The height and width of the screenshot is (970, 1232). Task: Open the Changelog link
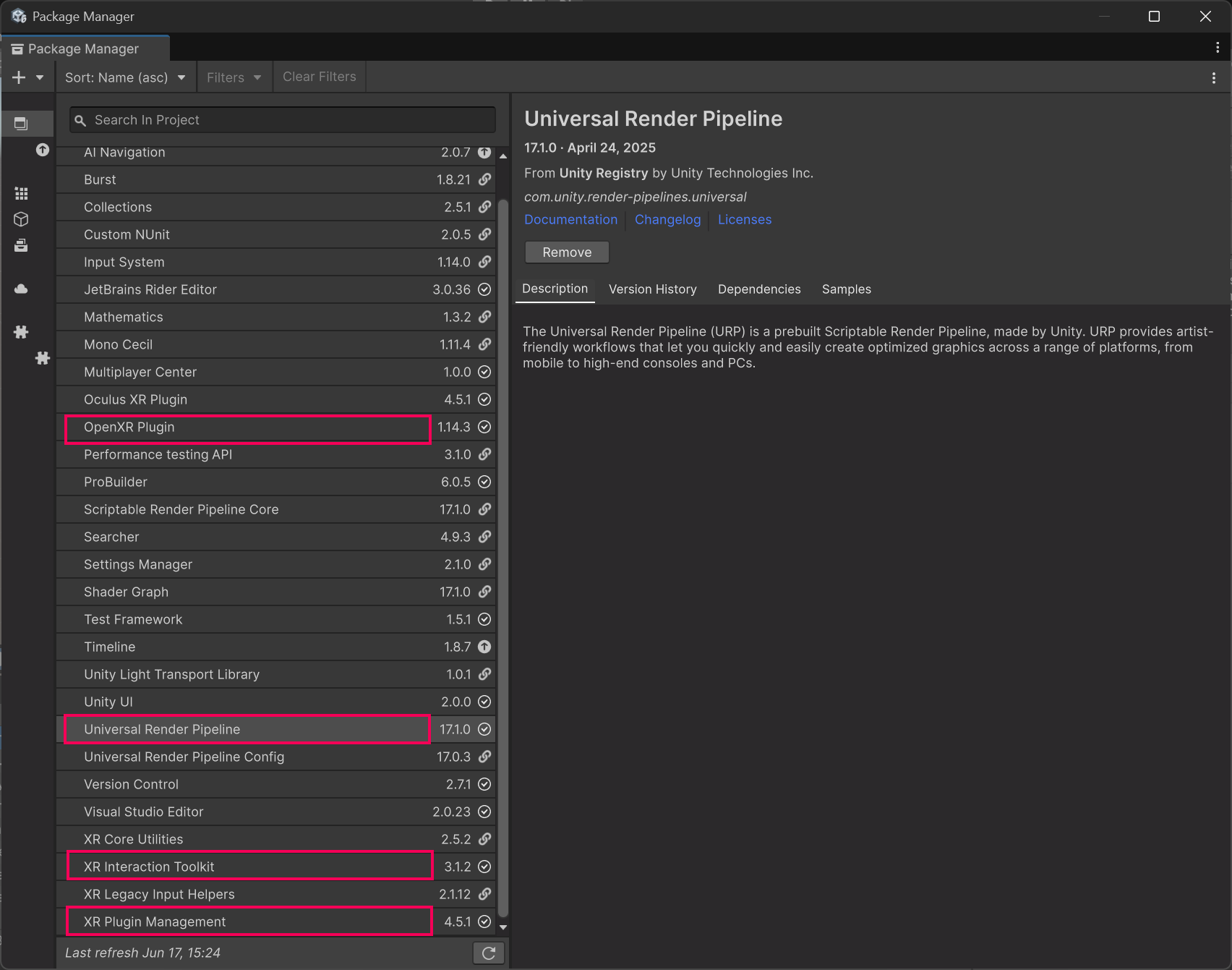667,220
